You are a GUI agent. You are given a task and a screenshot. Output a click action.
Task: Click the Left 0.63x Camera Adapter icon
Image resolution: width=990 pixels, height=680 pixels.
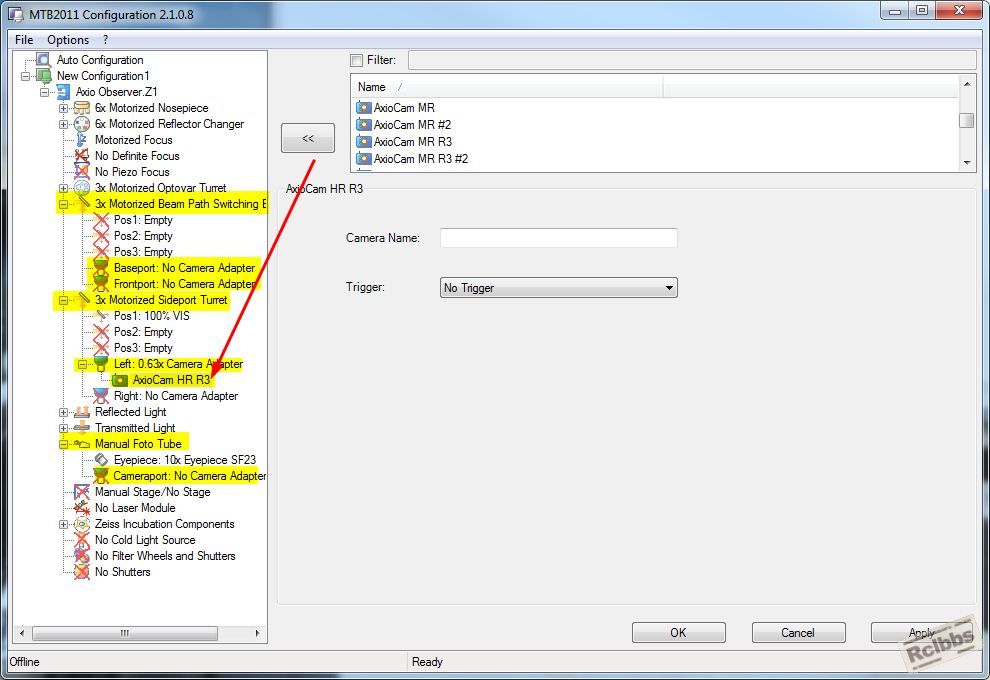[x=100, y=364]
